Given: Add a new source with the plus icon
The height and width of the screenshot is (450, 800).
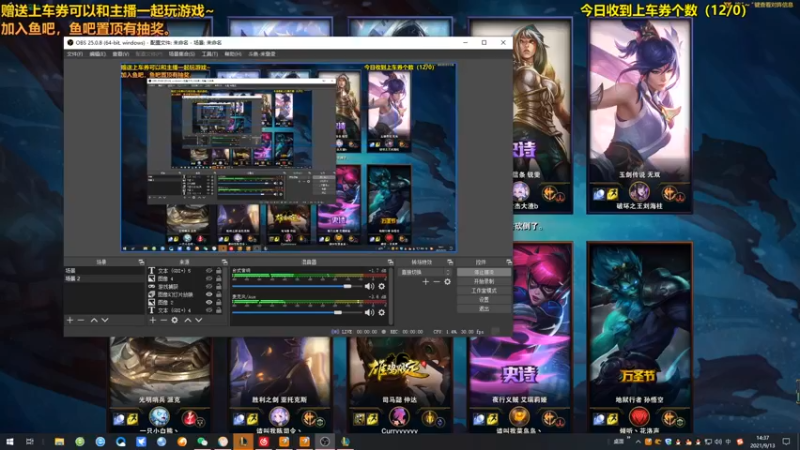Looking at the screenshot, I should 153,320.
